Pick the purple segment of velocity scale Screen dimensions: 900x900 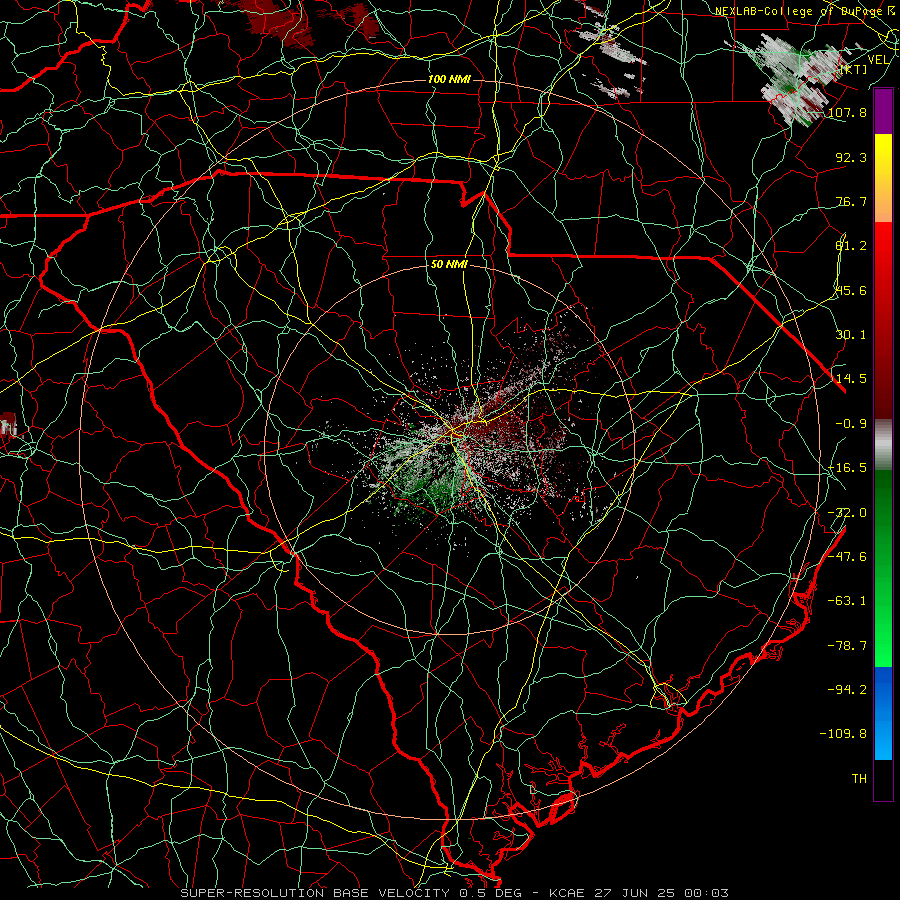[x=883, y=111]
